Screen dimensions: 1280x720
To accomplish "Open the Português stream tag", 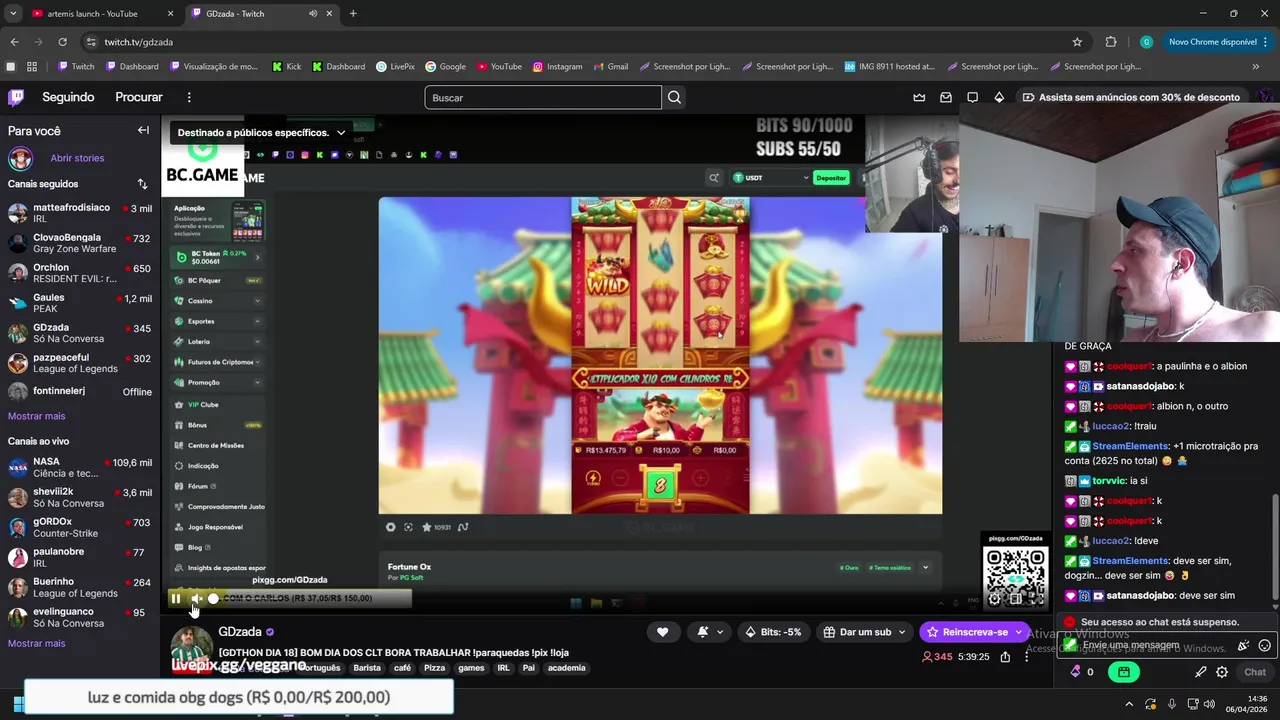I will (x=320, y=668).
